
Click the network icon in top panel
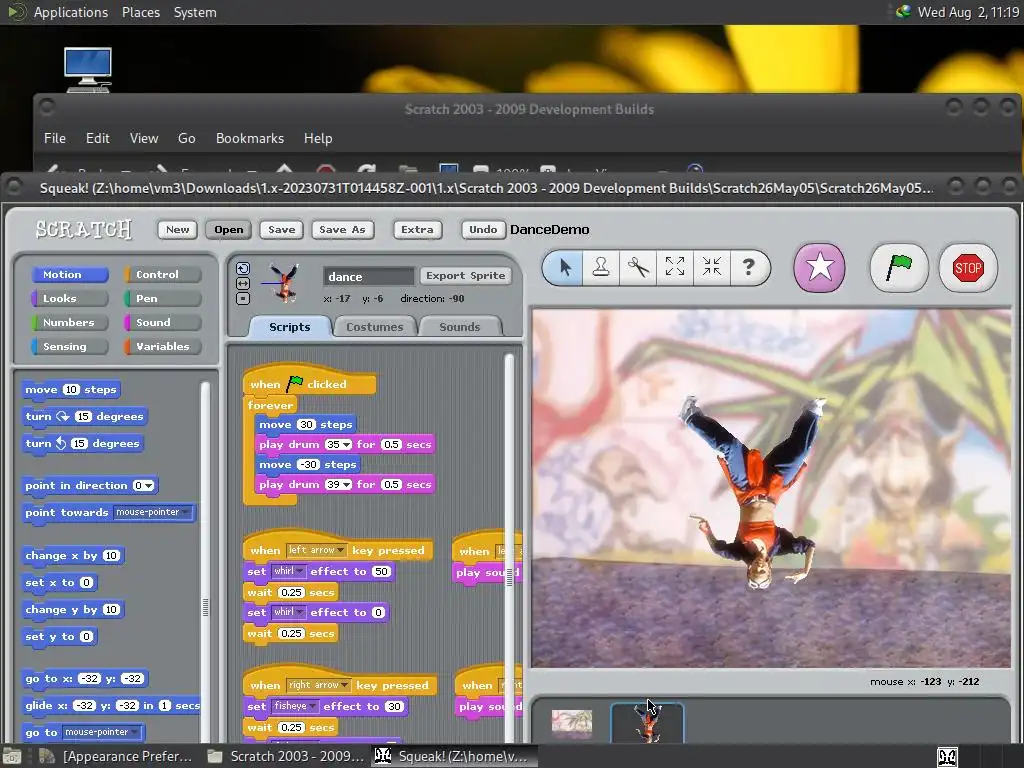tap(903, 12)
